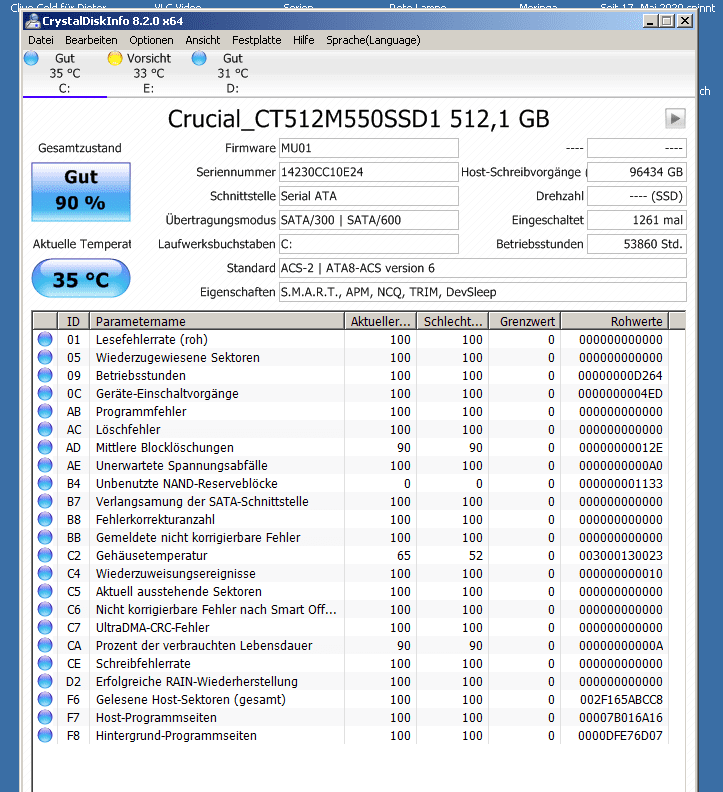The height and width of the screenshot is (792, 723).
Task: Select the raw value 0000DFE76D07
Action: click(620, 735)
